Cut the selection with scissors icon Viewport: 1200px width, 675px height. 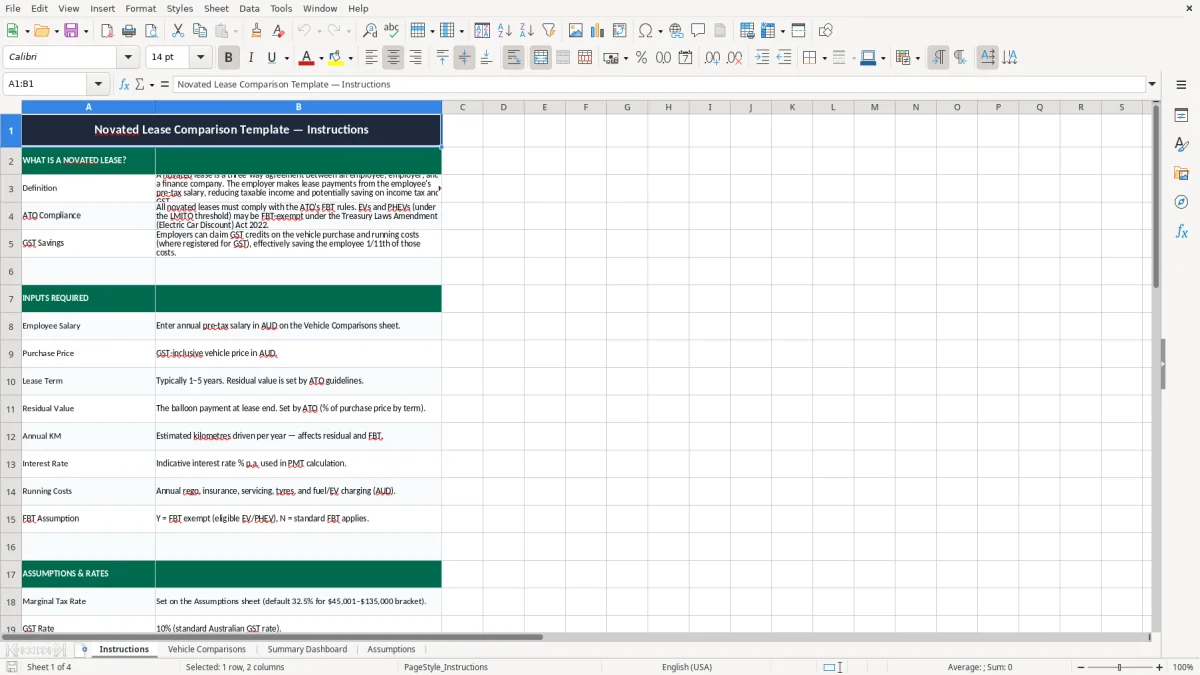pyautogui.click(x=177, y=31)
